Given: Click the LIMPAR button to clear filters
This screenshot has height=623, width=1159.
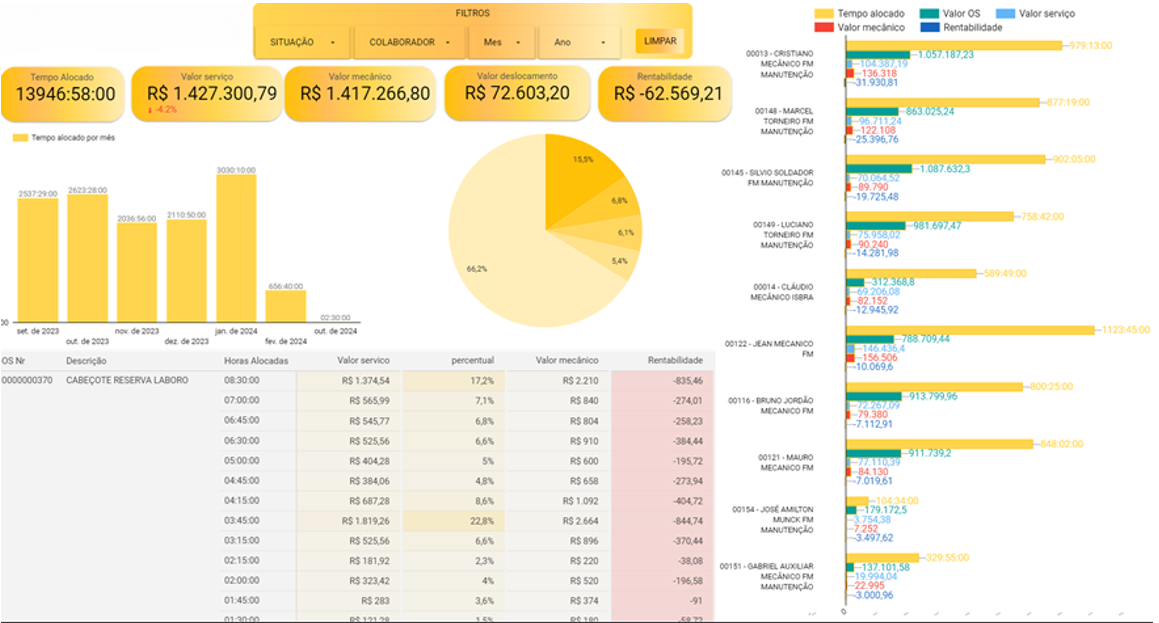Looking at the screenshot, I should 660,41.
